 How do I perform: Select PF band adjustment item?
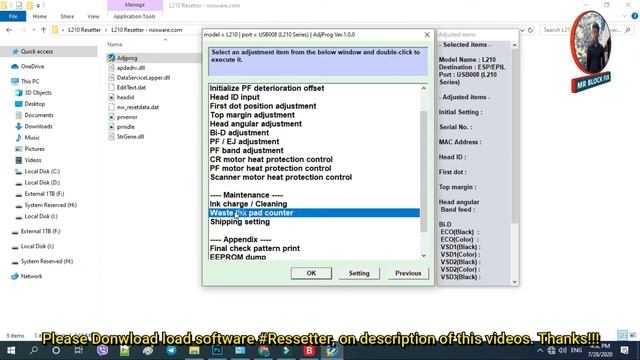click(x=246, y=151)
